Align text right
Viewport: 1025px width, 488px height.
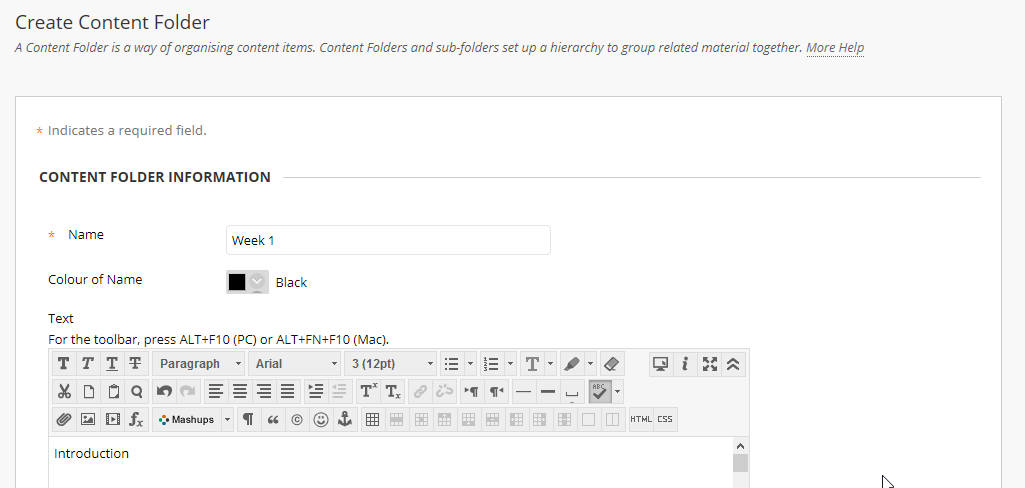pyautogui.click(x=263, y=392)
